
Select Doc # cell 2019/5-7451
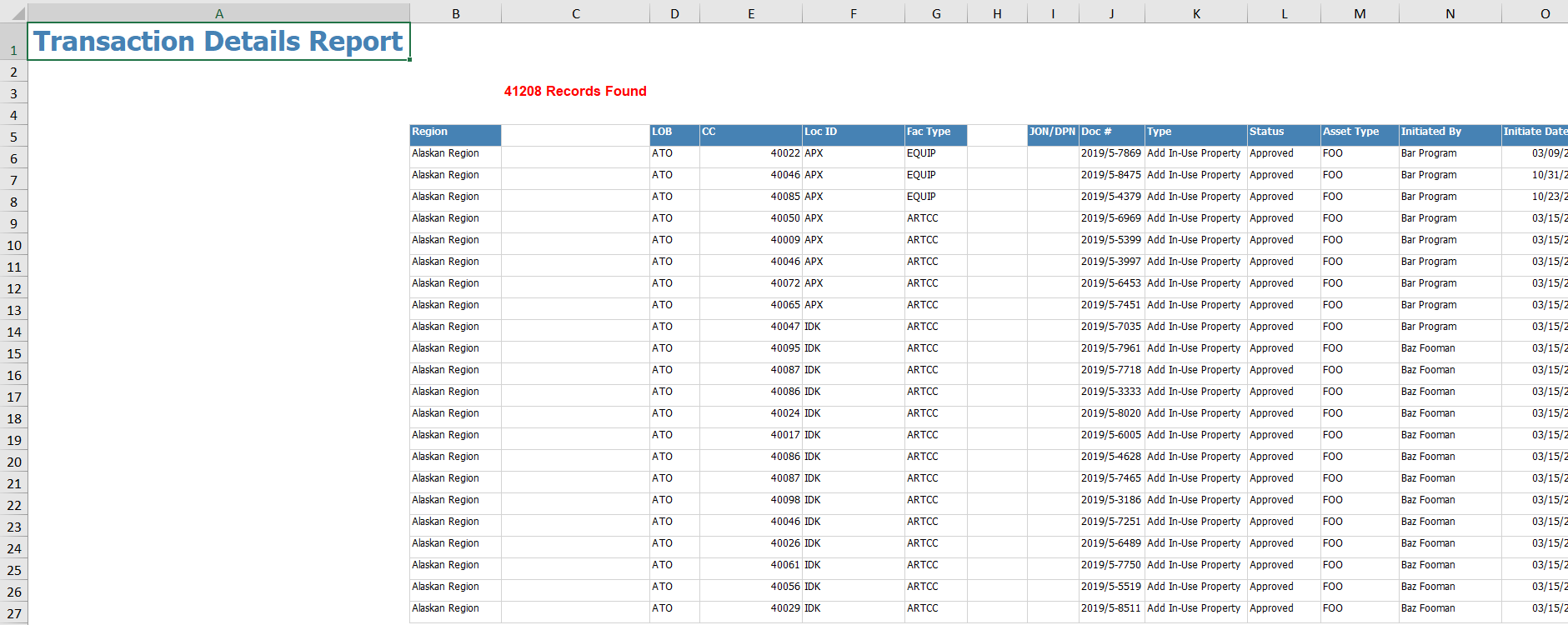[x=1112, y=308]
